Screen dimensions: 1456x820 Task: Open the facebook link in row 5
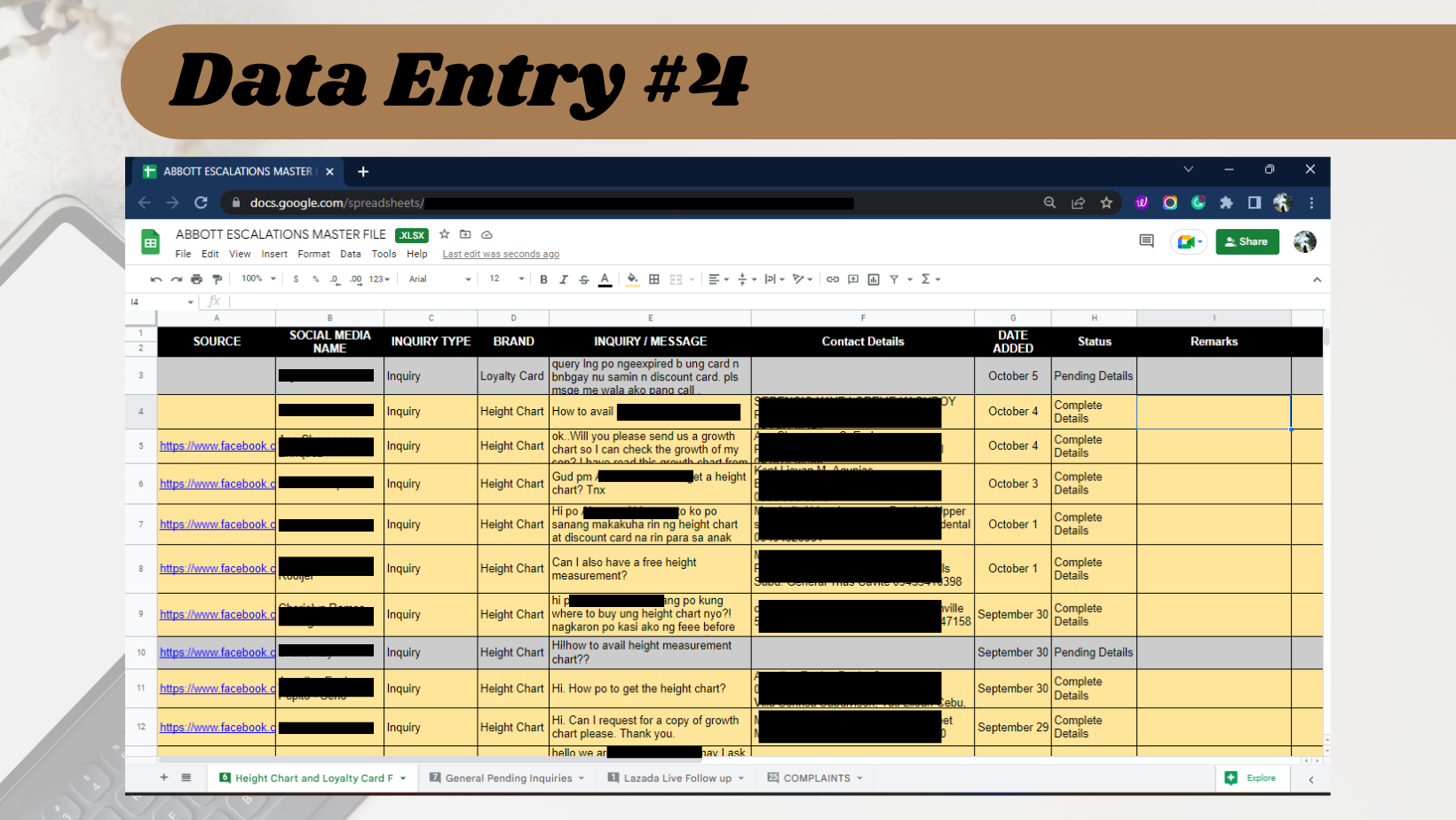pos(218,446)
